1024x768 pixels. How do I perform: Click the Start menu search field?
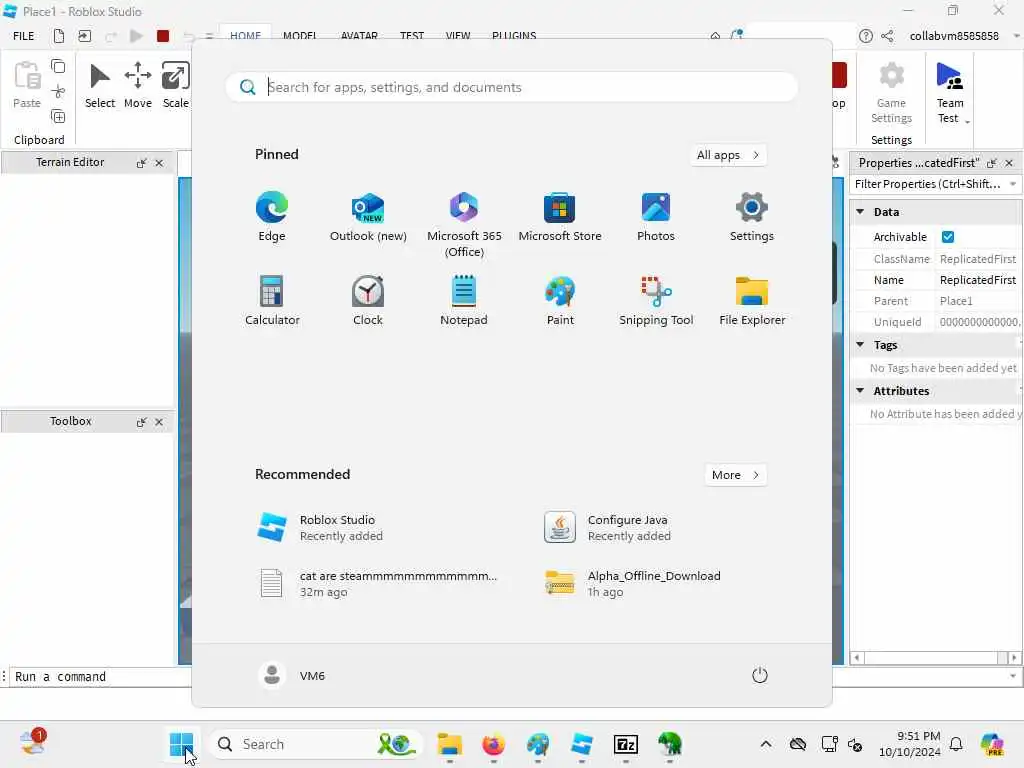pyautogui.click(x=511, y=87)
